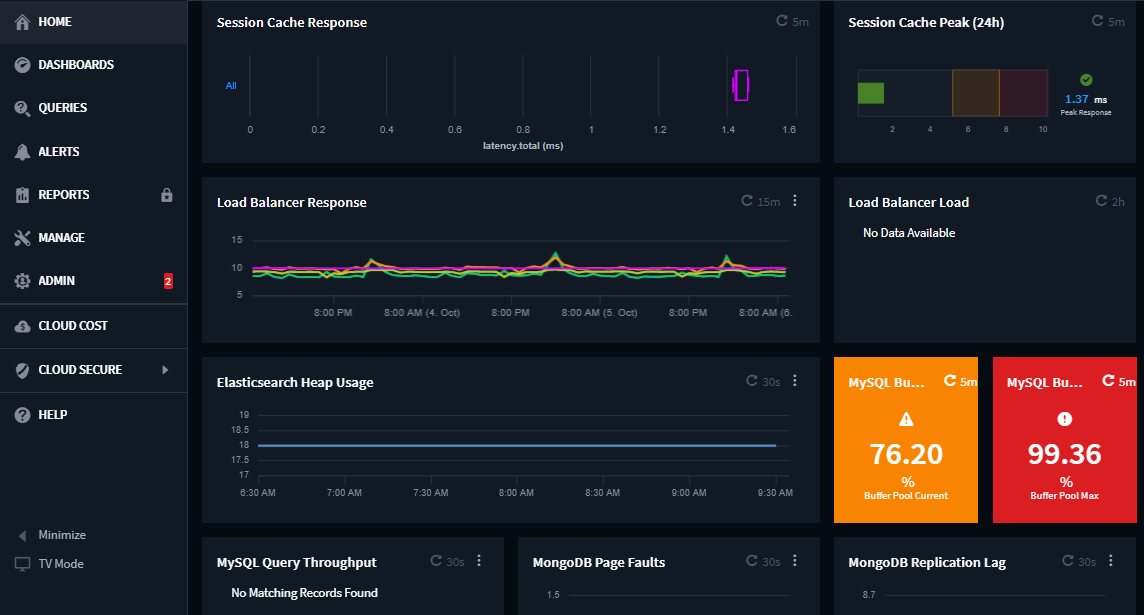Click the Help question mark icon
Image resolution: width=1144 pixels, height=615 pixels.
click(x=22, y=415)
